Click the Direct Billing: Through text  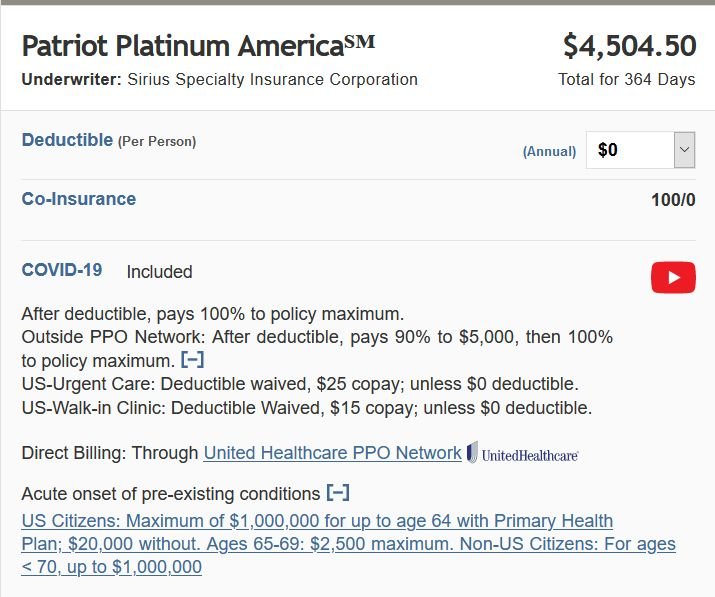pyautogui.click(x=110, y=453)
